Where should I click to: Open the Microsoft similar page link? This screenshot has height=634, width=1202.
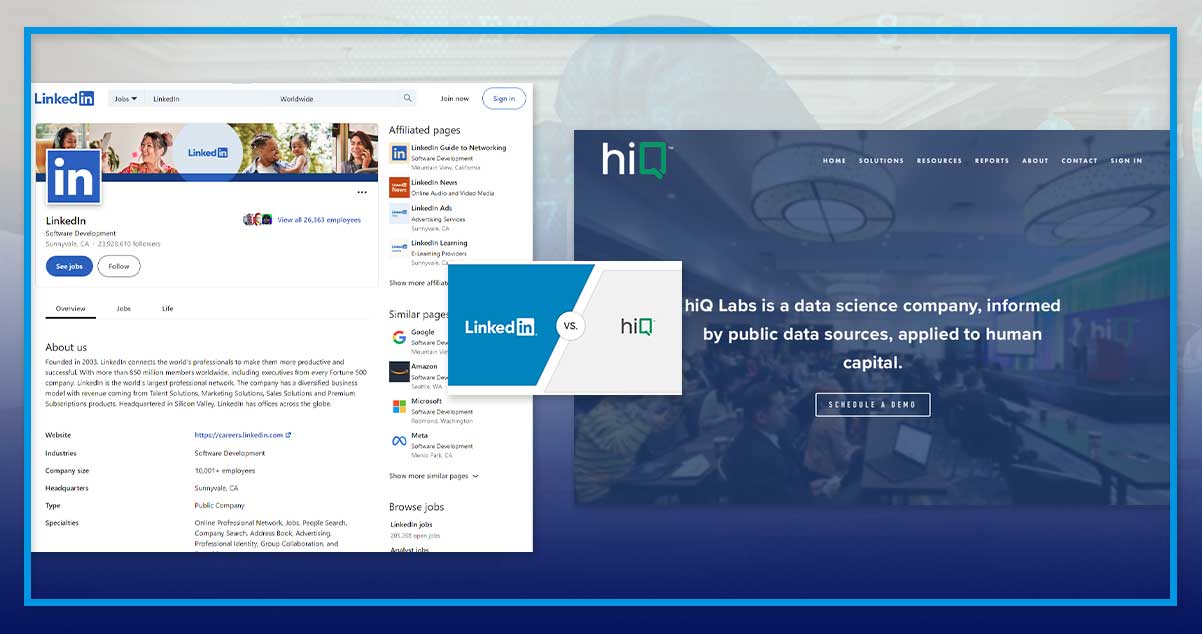pyautogui.click(x=426, y=401)
